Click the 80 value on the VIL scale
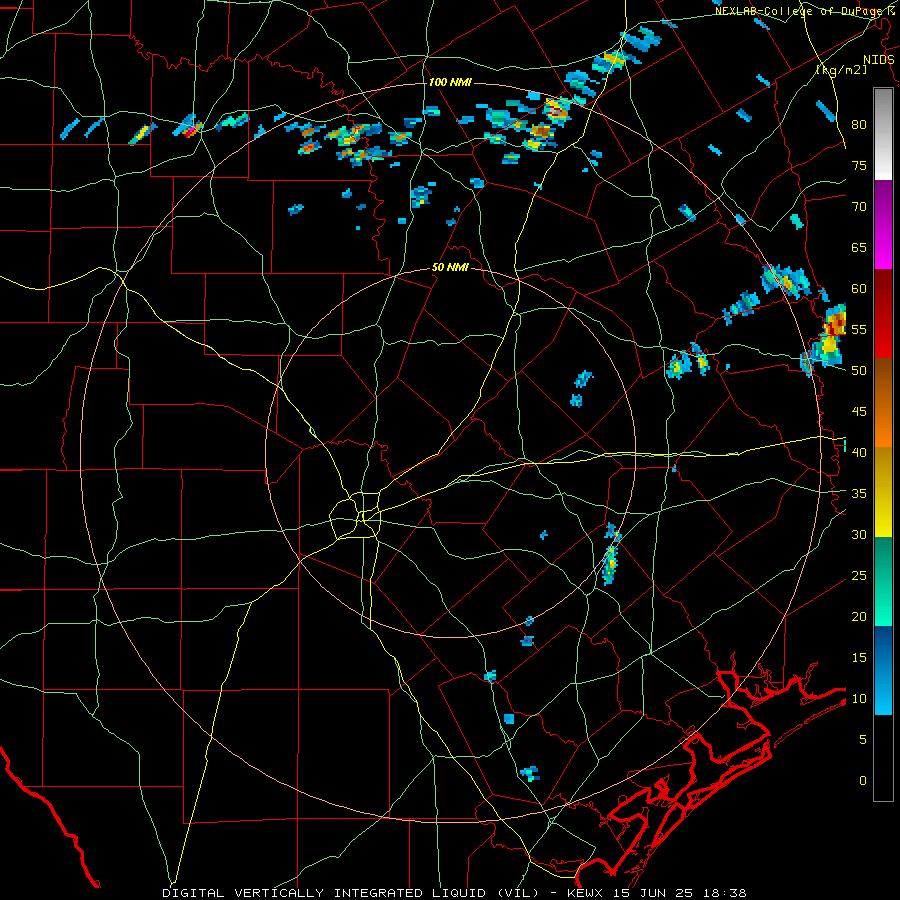 [x=859, y=125]
